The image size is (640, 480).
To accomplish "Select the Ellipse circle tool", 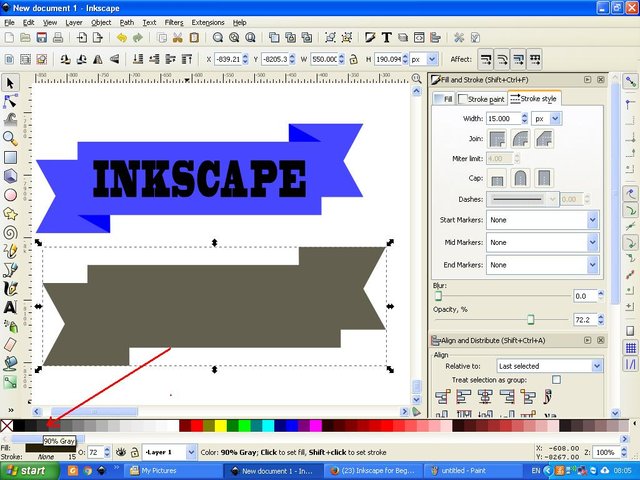I will [x=10, y=195].
